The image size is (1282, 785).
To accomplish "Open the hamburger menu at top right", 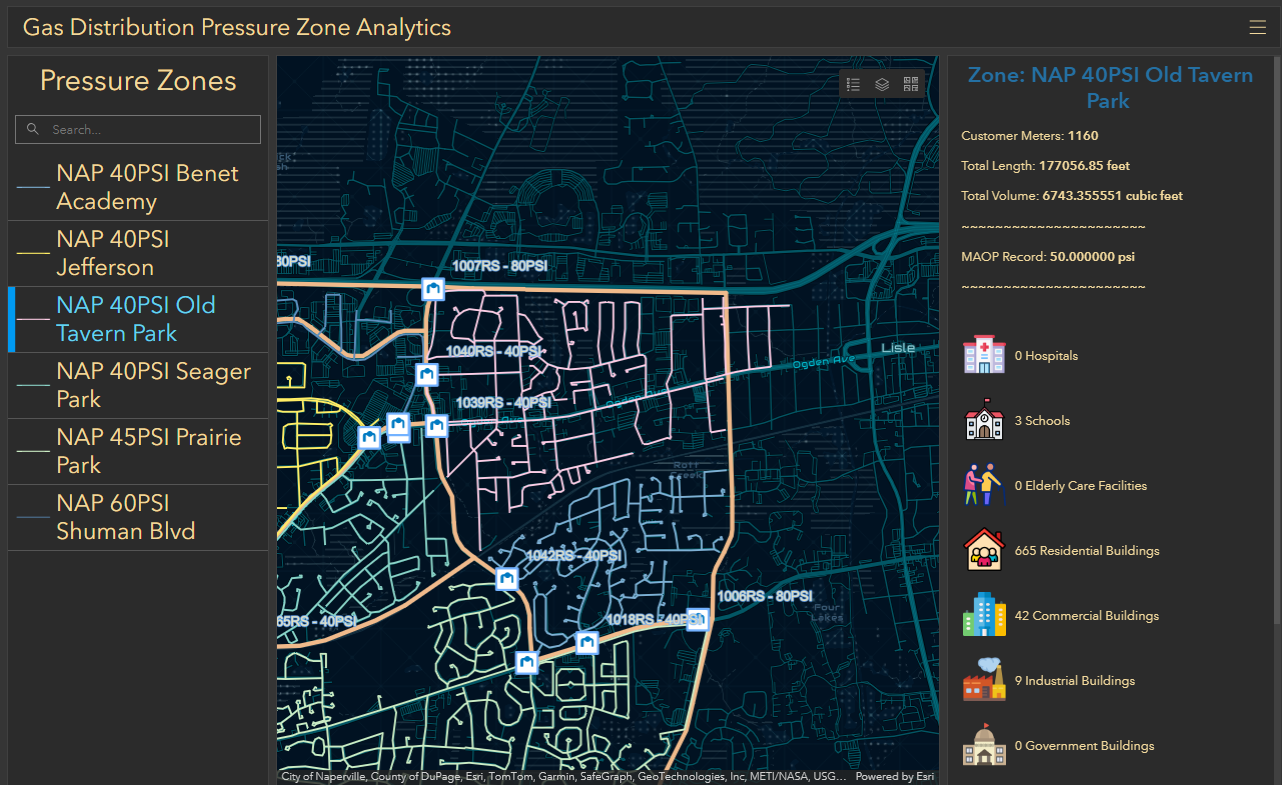I will click(1257, 27).
